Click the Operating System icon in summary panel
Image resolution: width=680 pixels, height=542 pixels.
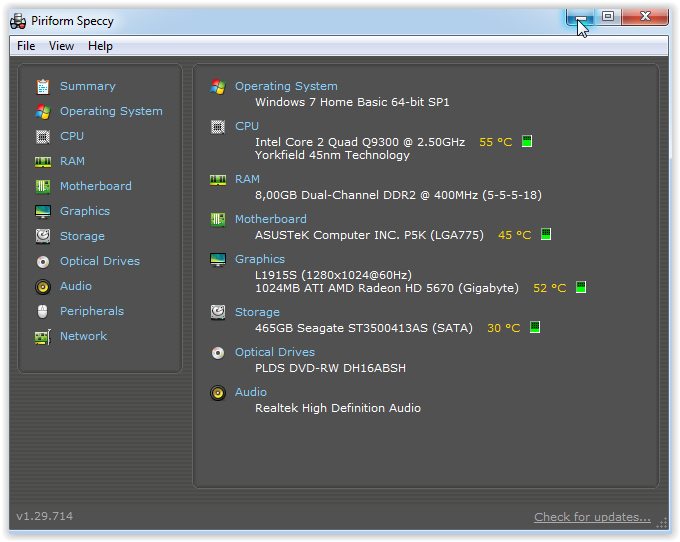pyautogui.click(x=218, y=87)
